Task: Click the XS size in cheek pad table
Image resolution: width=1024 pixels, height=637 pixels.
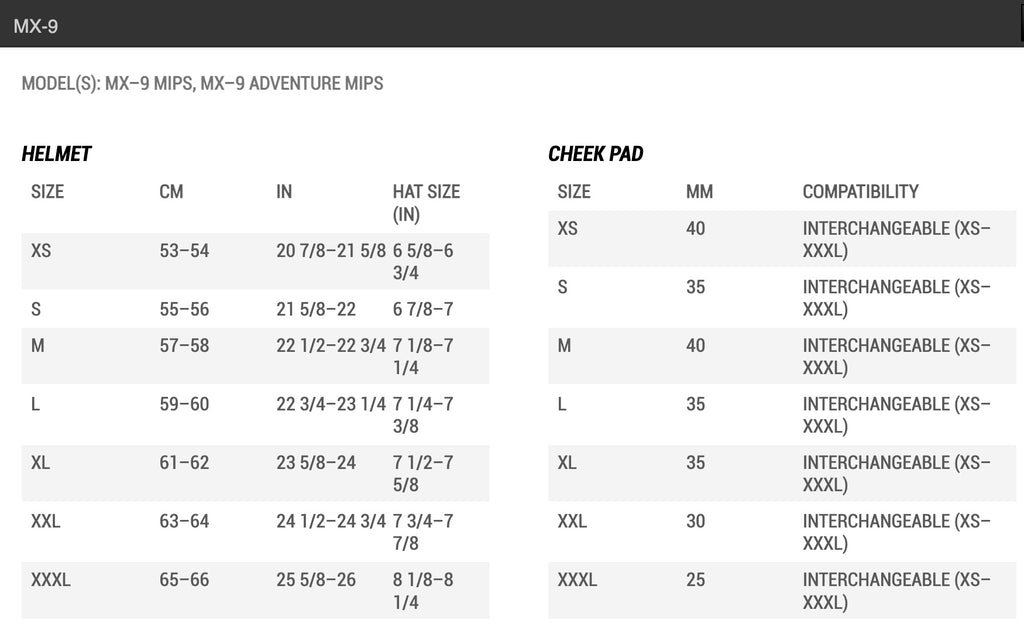Action: 567,228
